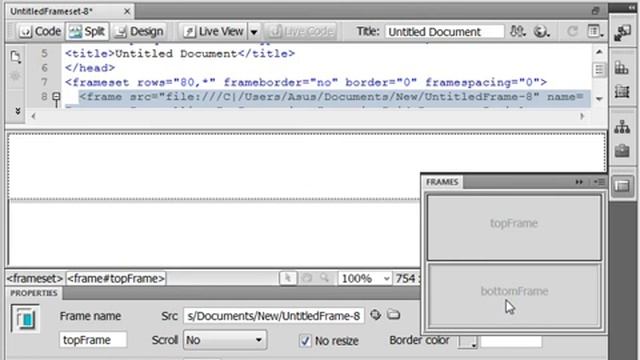Restore down the document window
Image resolution: width=640 pixels, height=360 pixels.
click(x=596, y=11)
